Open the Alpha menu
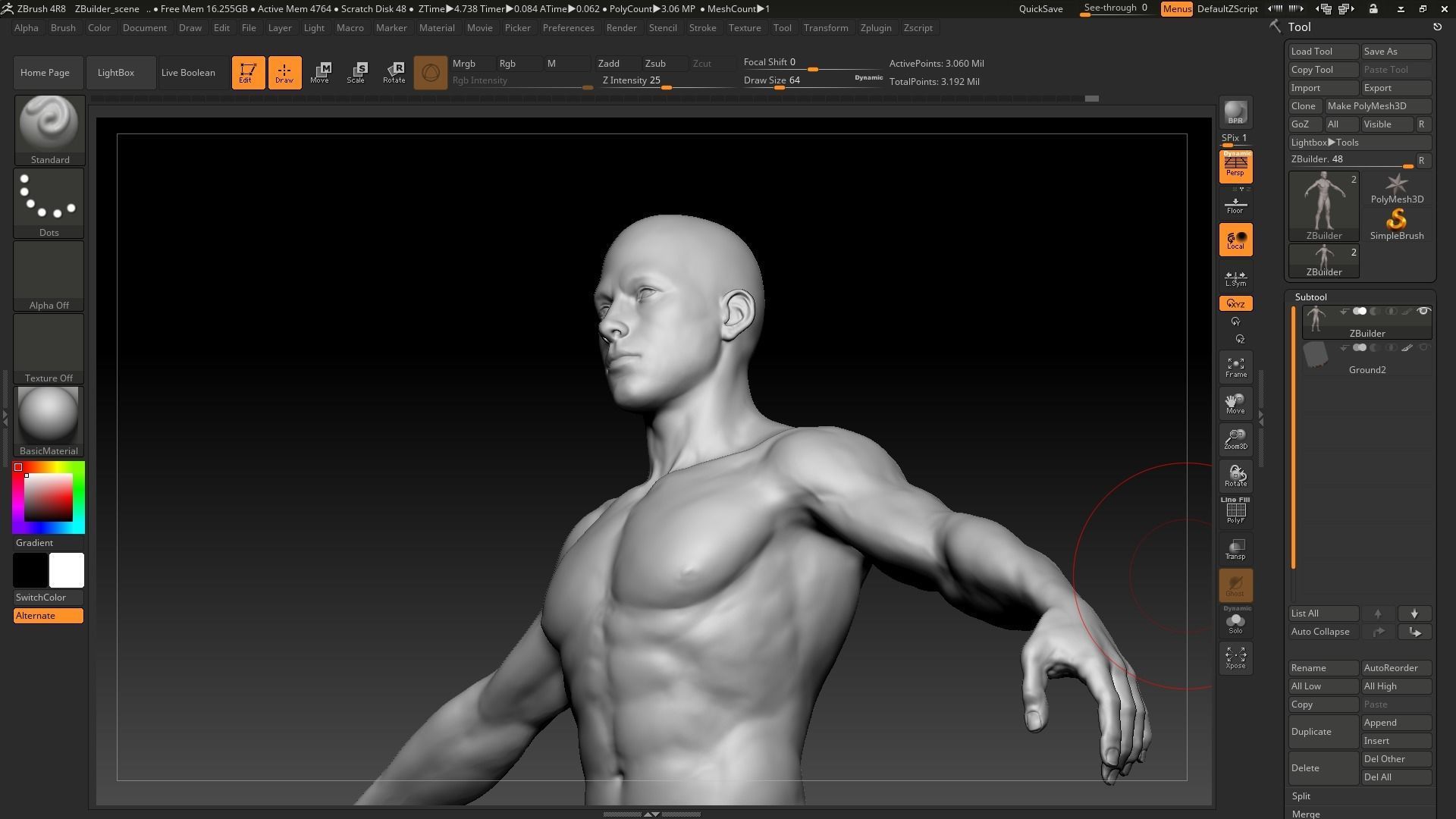 27,28
